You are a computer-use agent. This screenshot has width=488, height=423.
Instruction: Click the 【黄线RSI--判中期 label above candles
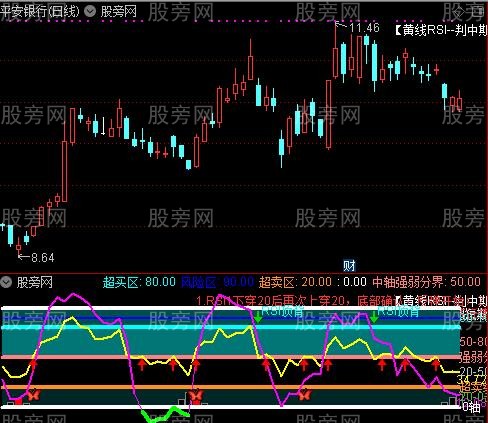(x=441, y=30)
